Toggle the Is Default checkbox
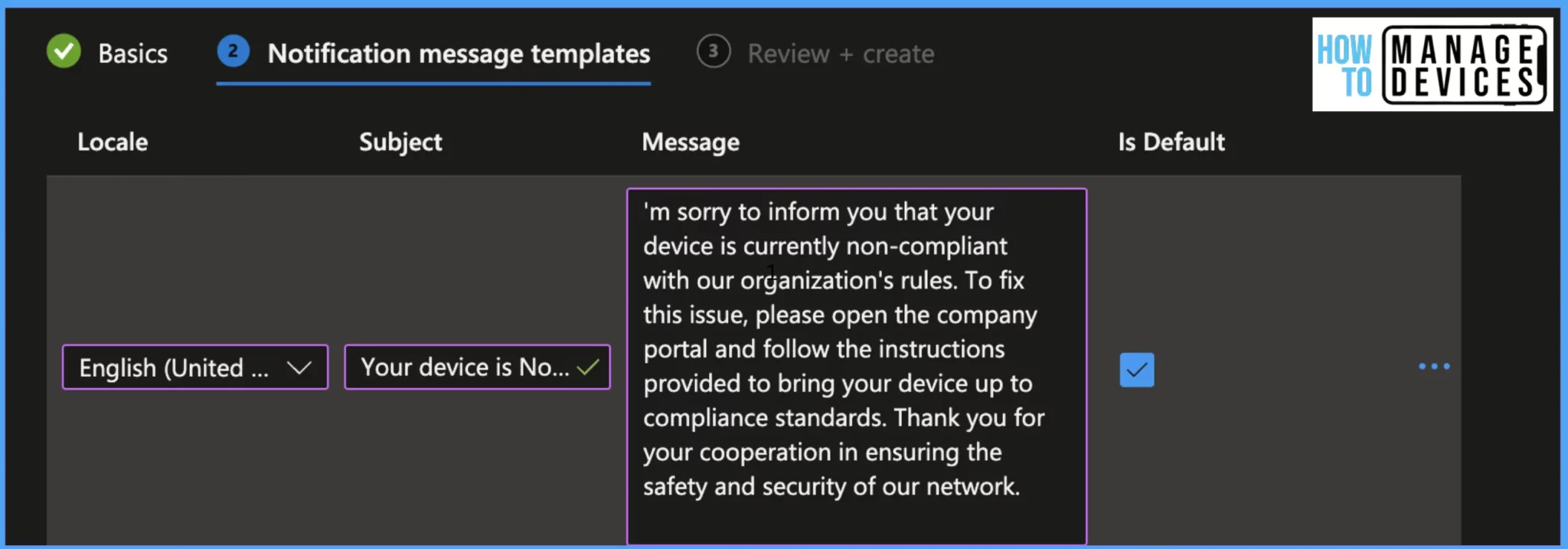The width and height of the screenshot is (1568, 549). tap(1136, 370)
